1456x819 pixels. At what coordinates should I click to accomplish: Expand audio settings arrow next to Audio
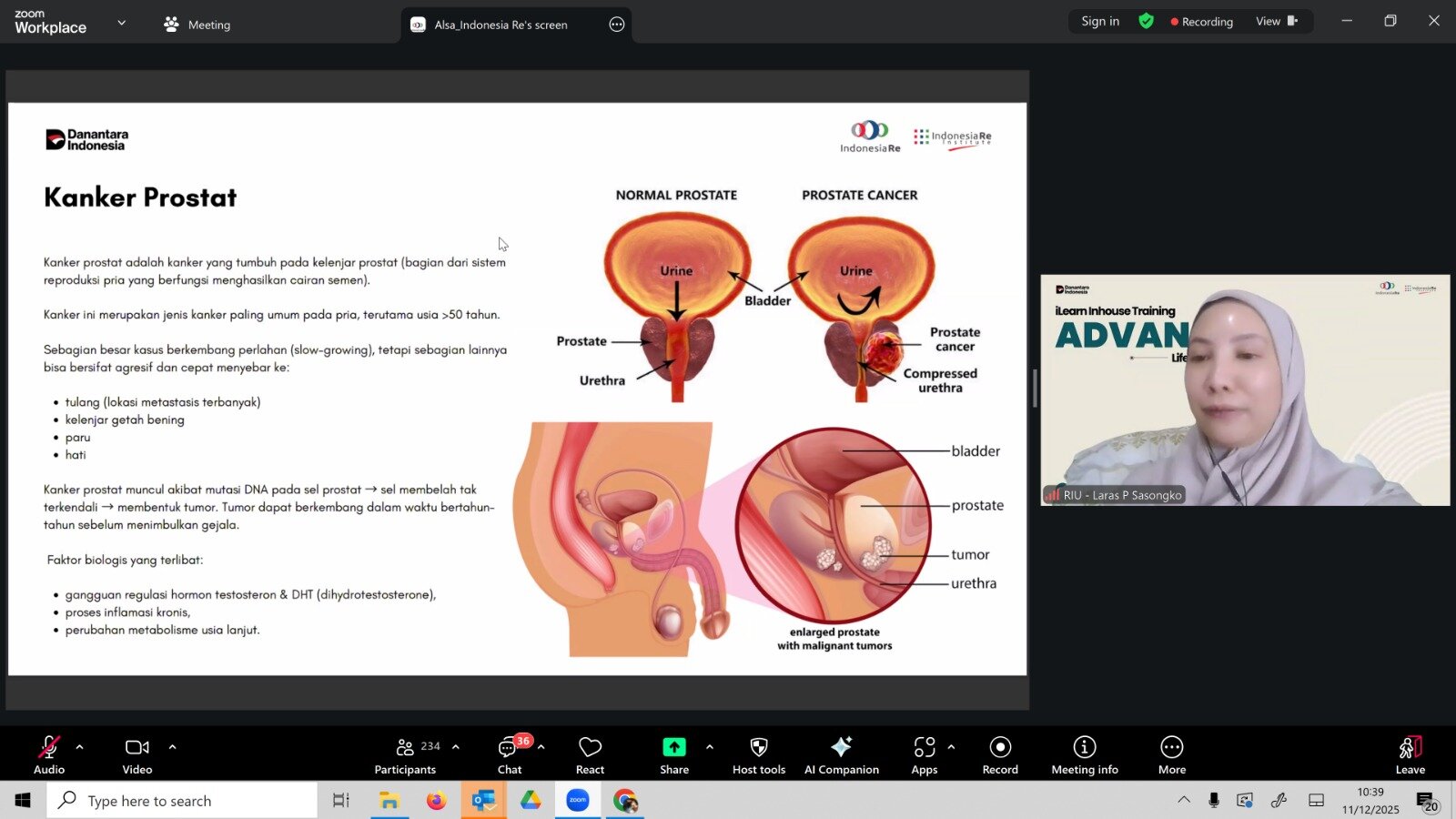pyautogui.click(x=80, y=747)
